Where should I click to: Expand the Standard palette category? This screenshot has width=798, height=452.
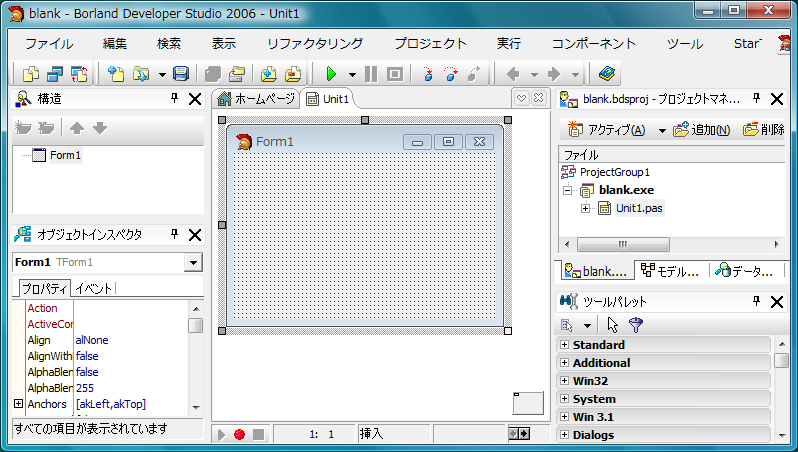tap(564, 345)
